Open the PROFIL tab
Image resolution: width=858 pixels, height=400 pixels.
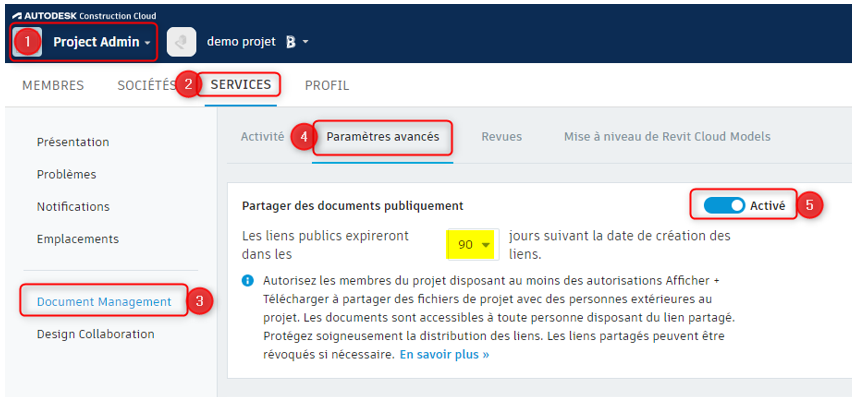click(x=327, y=86)
